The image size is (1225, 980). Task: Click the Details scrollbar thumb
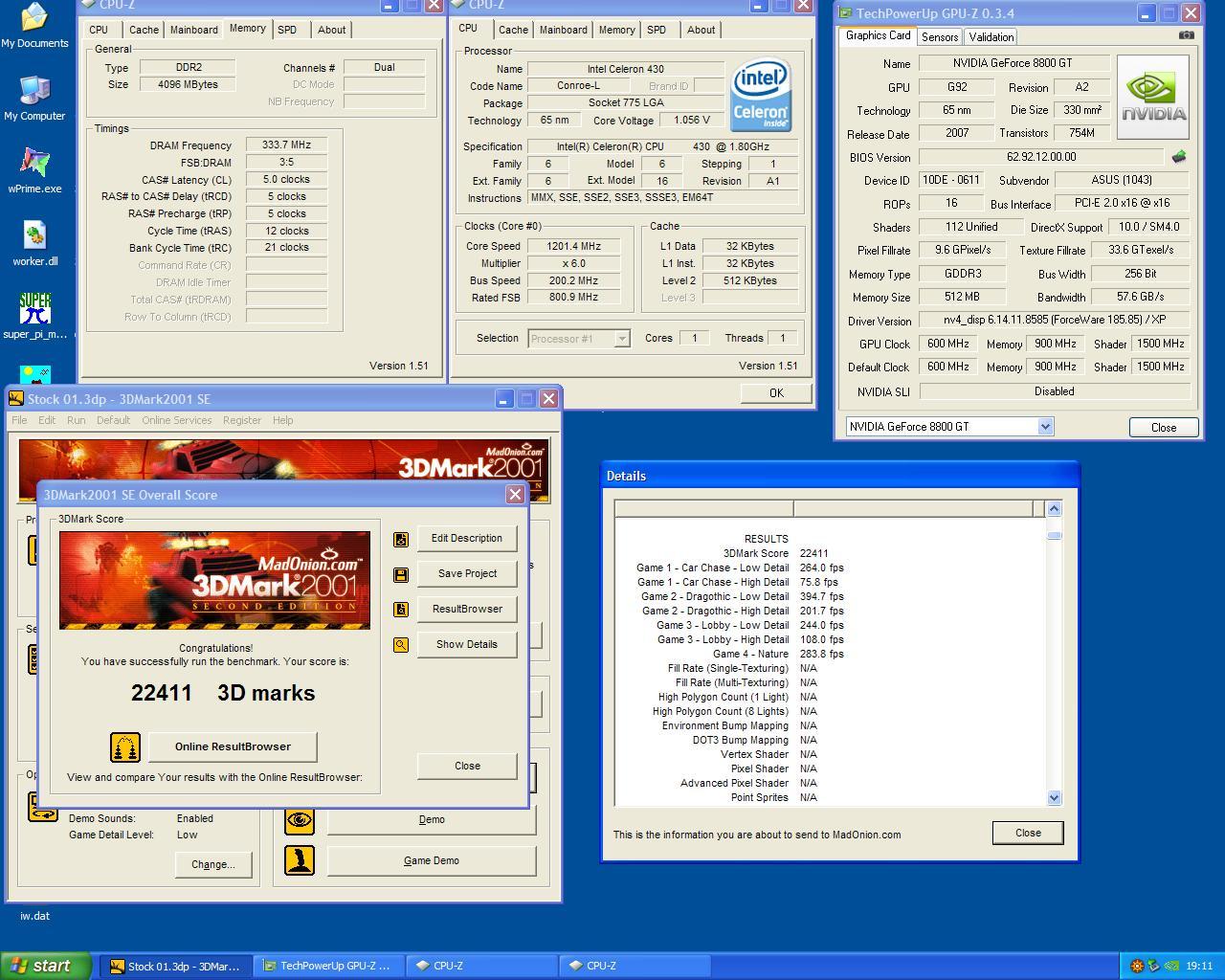point(1054,535)
